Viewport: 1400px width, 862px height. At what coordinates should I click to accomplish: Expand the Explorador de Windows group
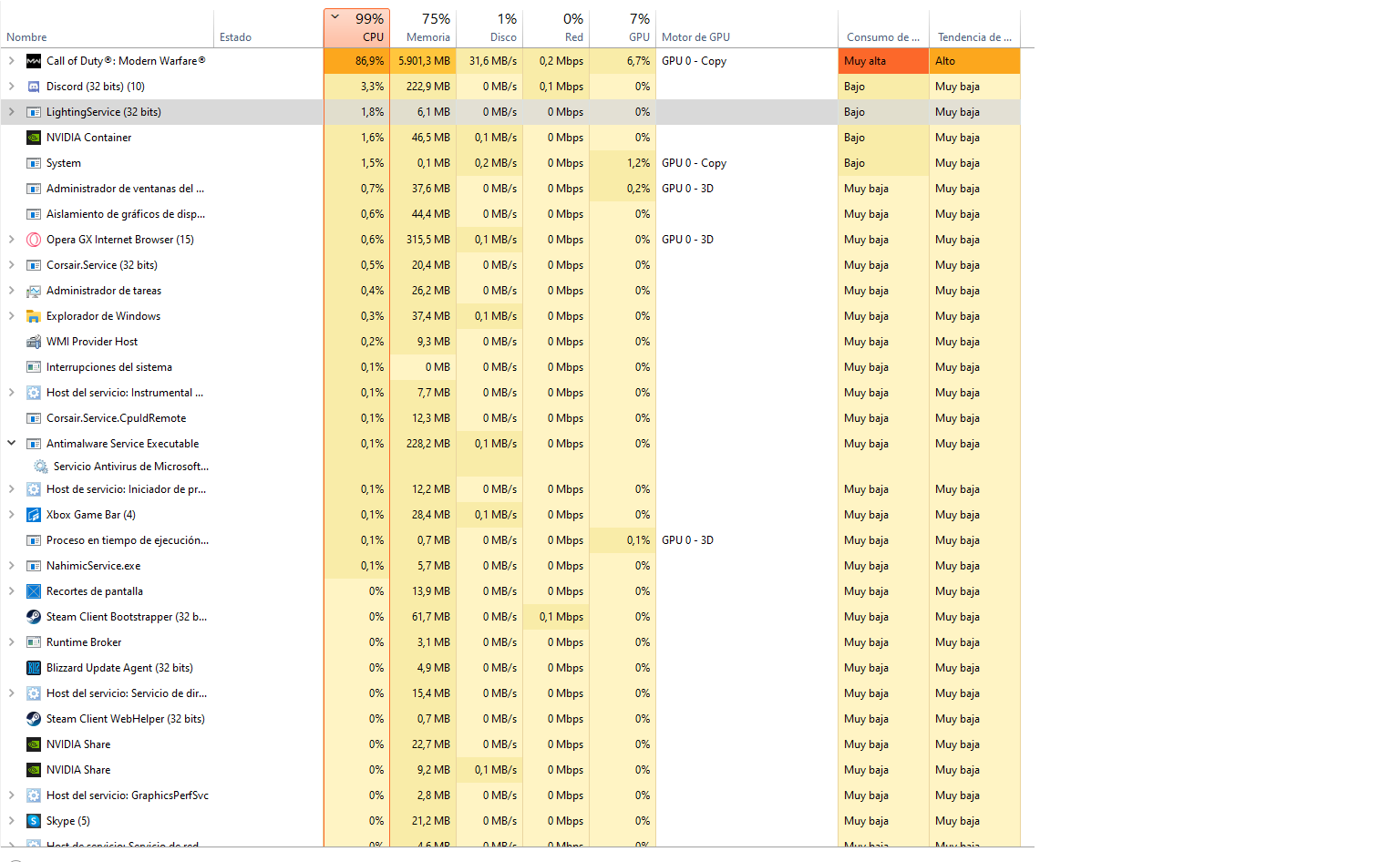(x=12, y=316)
